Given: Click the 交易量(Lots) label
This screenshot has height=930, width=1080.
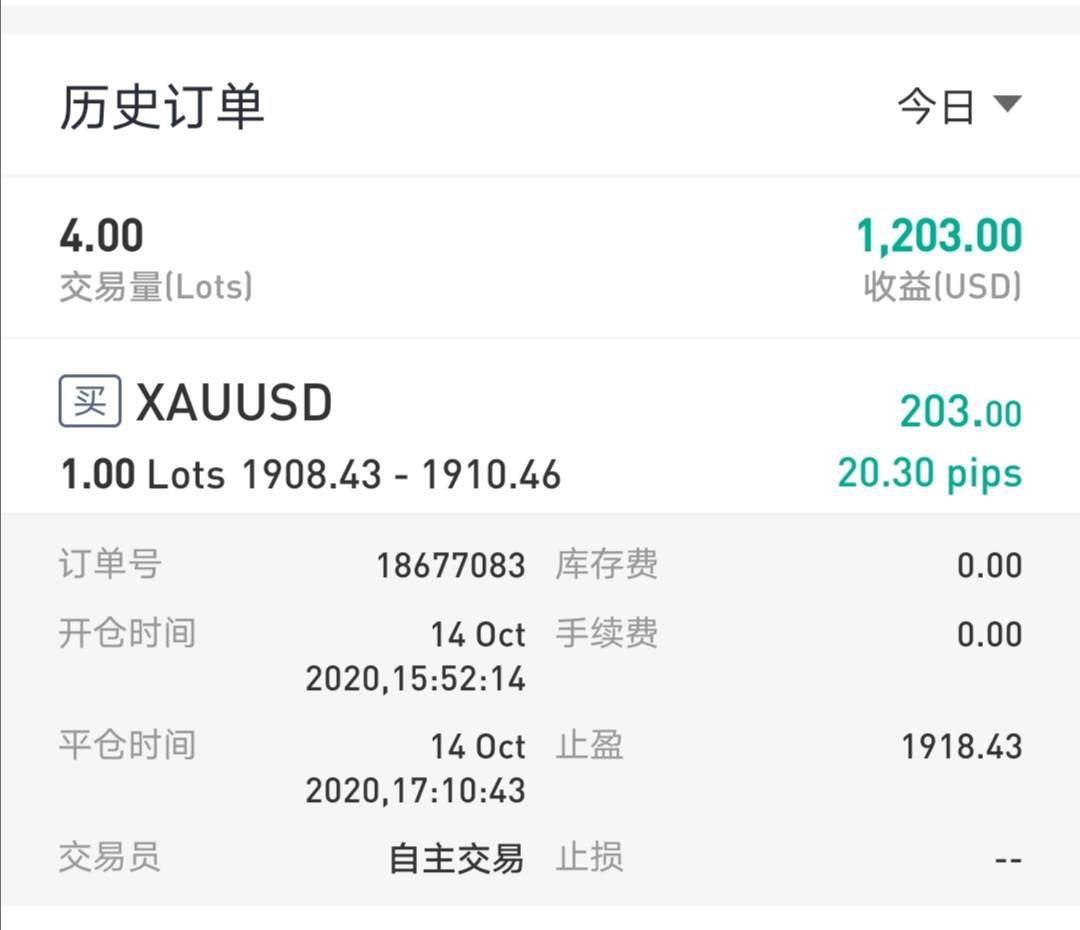Looking at the screenshot, I should [x=155, y=288].
